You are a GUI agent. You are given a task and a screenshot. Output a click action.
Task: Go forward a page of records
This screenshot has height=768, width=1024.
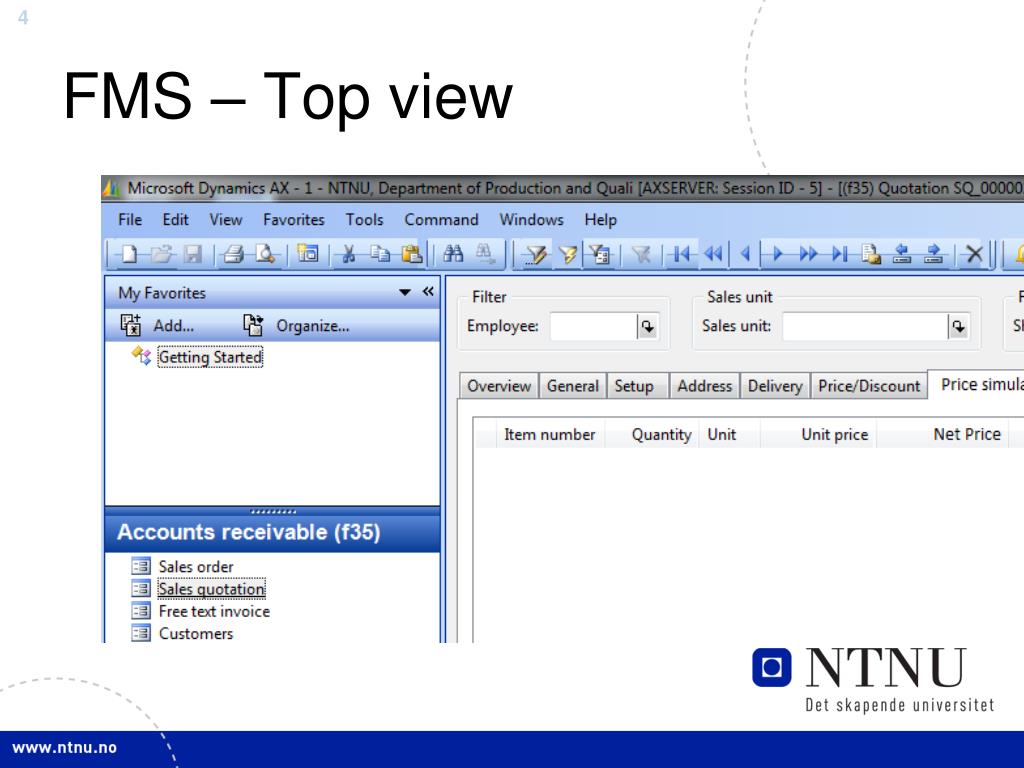pos(808,253)
